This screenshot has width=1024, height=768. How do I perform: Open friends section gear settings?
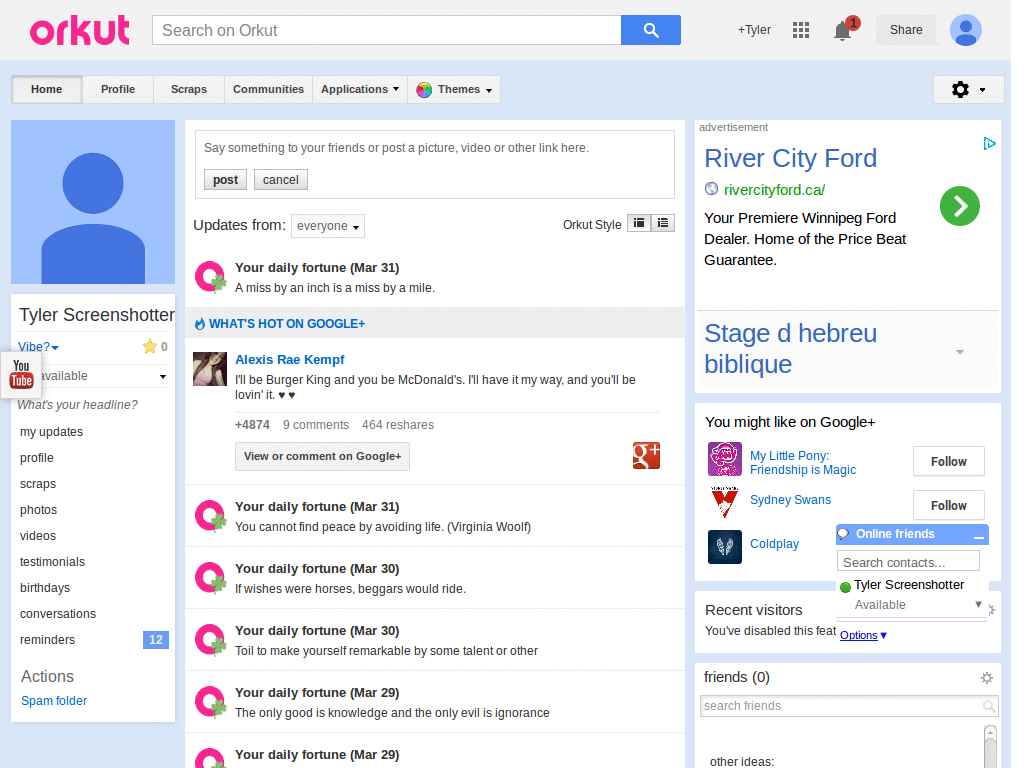987,678
